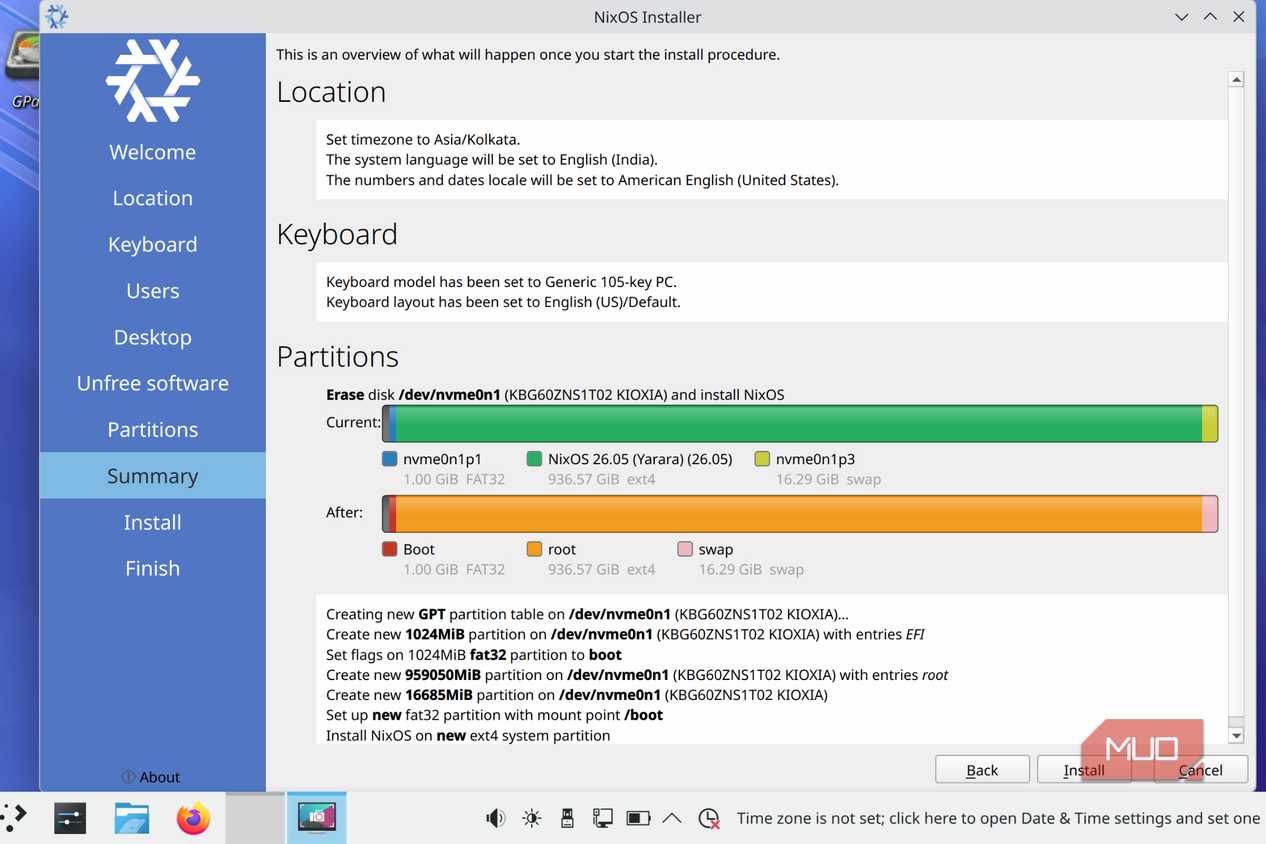Show hidden system tray icons
This screenshot has width=1266, height=844.
[x=672, y=818]
